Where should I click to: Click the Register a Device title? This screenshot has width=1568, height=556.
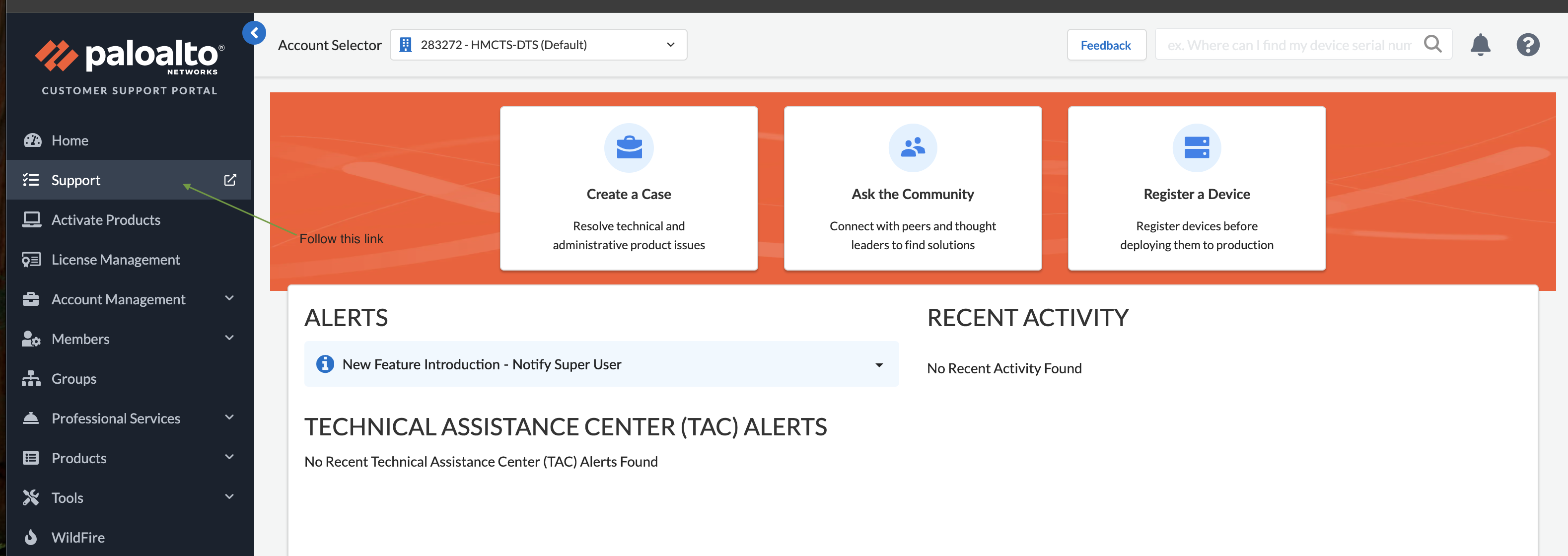(x=1197, y=194)
